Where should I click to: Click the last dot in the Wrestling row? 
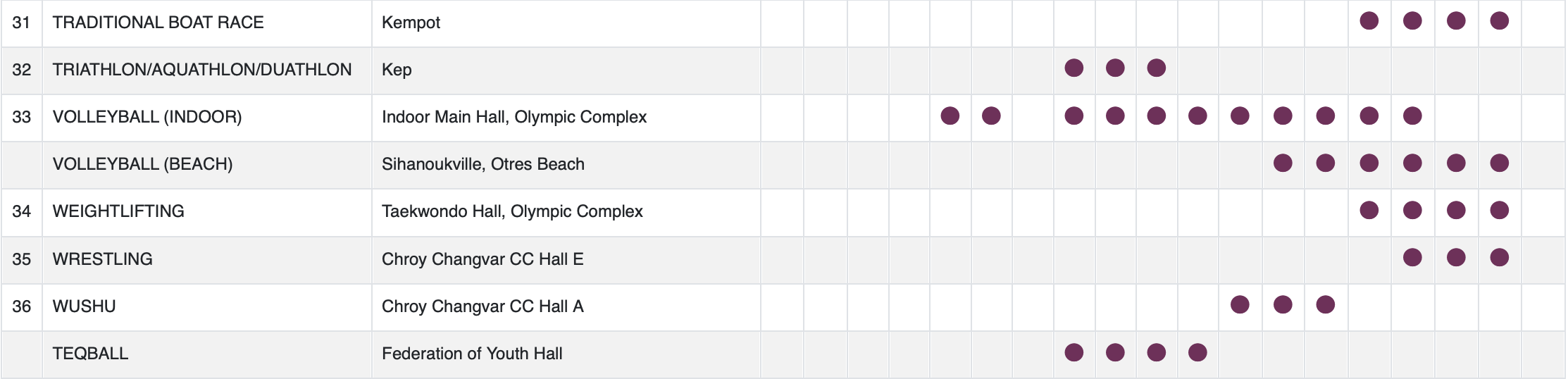tap(1499, 258)
